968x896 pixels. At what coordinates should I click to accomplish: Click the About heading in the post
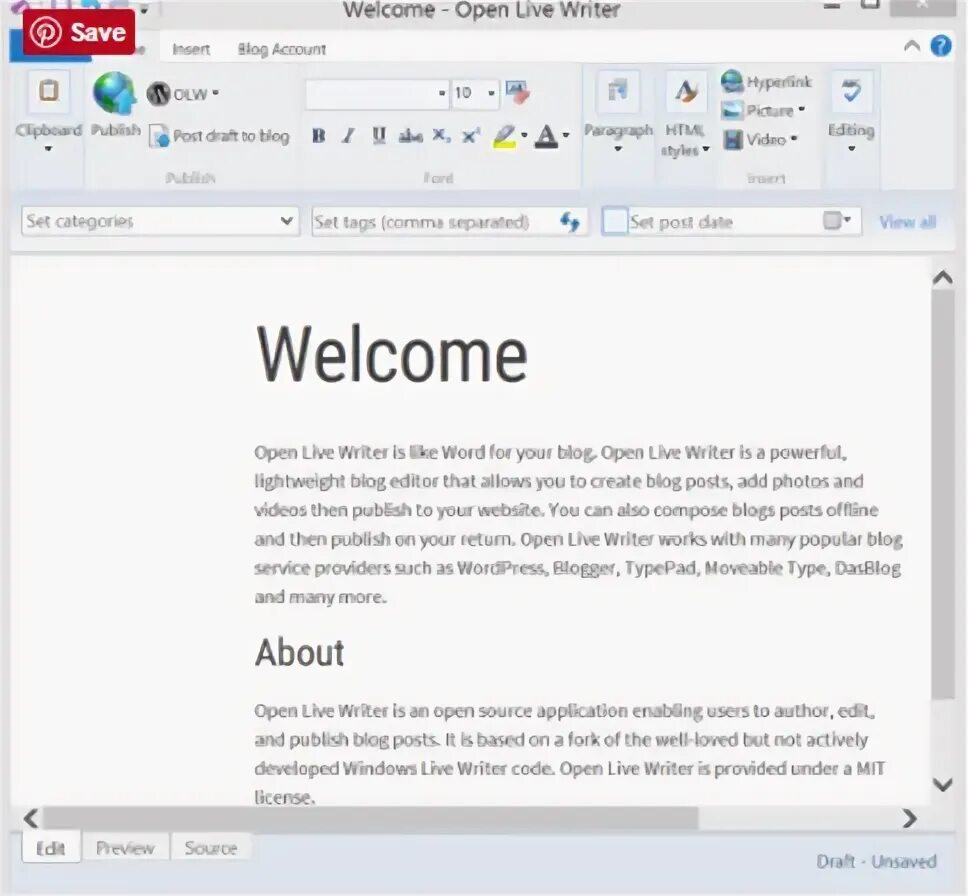click(x=299, y=652)
